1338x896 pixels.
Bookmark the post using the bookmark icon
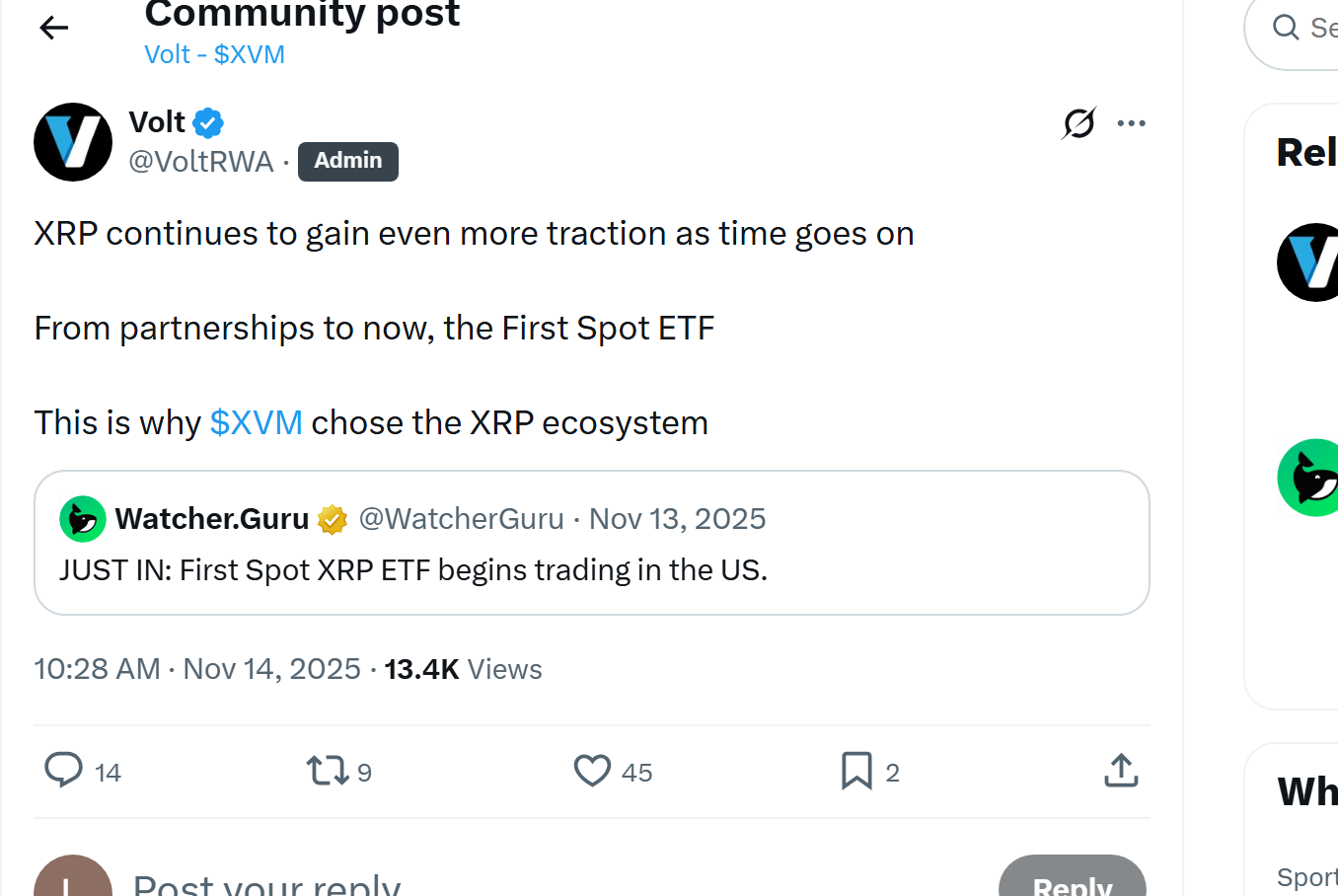click(x=857, y=771)
